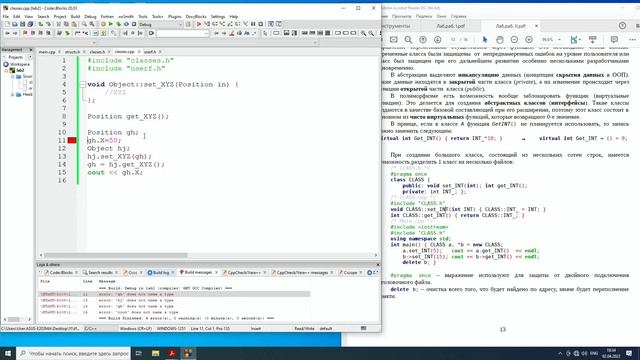
Task: Toggle the red breakpoint on line 11
Action: point(72,140)
